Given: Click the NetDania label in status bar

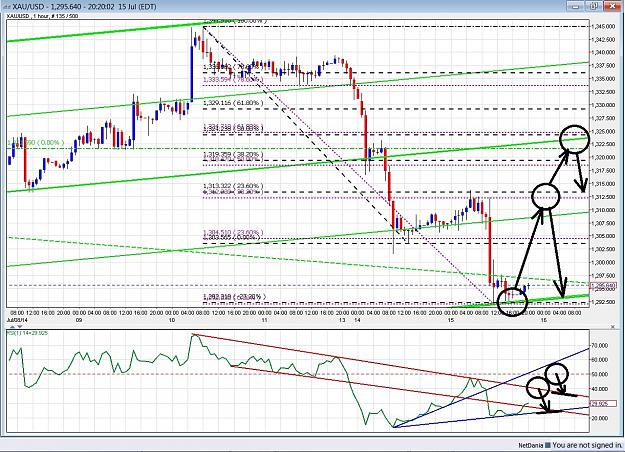Looking at the screenshot, I should tap(531, 445).
